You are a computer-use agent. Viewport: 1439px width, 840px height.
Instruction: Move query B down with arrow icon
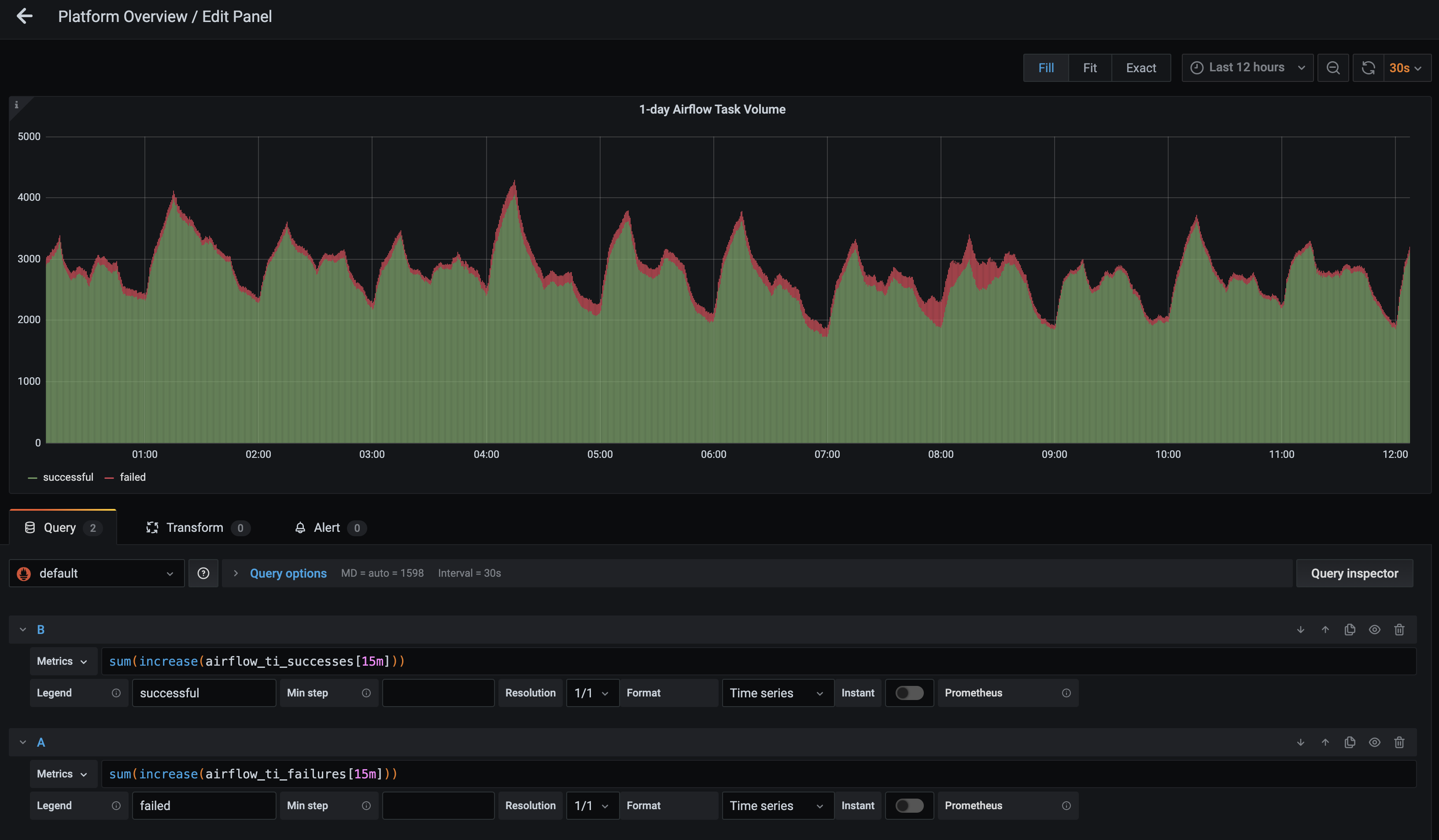(x=1300, y=629)
